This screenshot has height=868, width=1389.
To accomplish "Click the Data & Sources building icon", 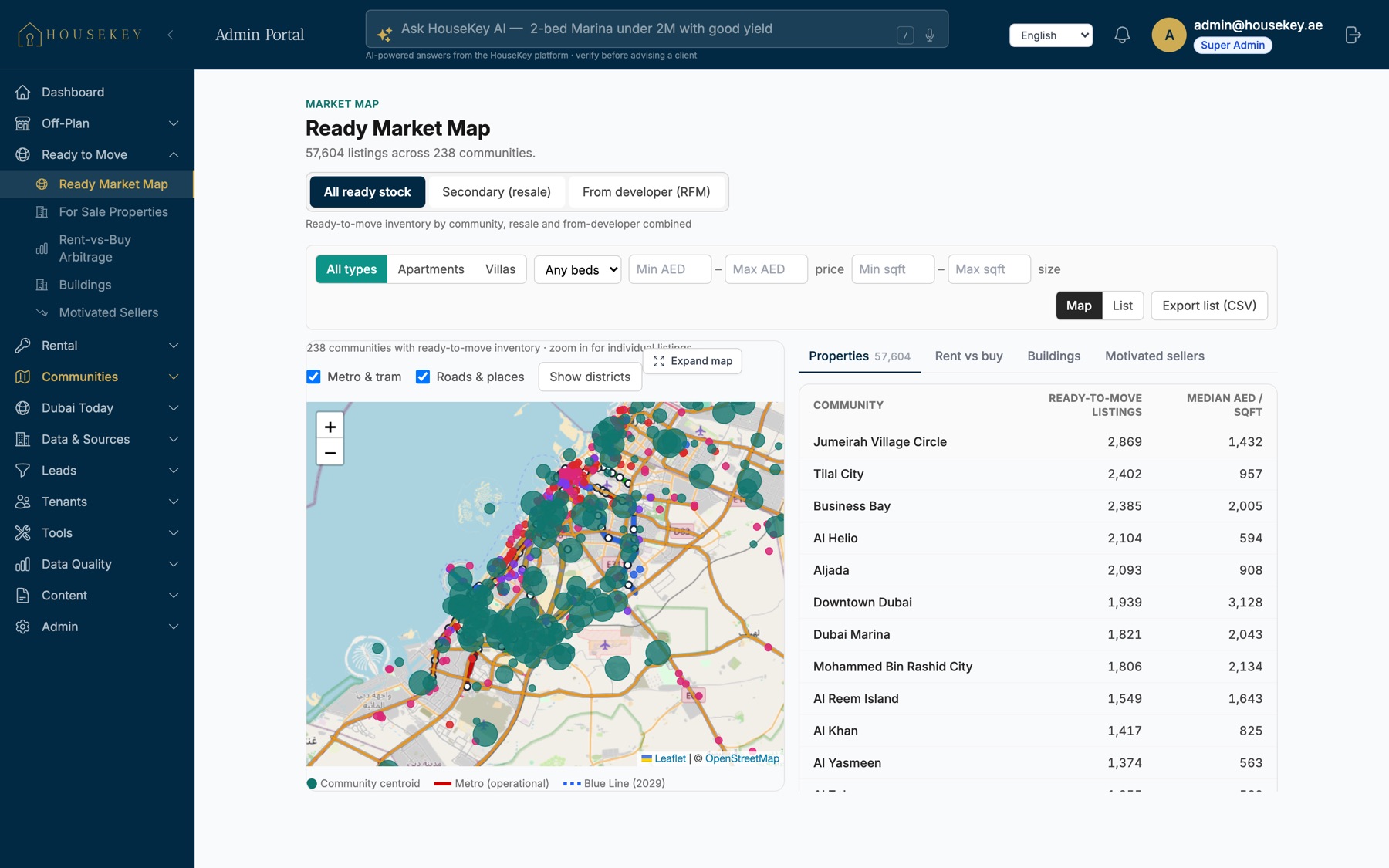I will pyautogui.click(x=23, y=439).
